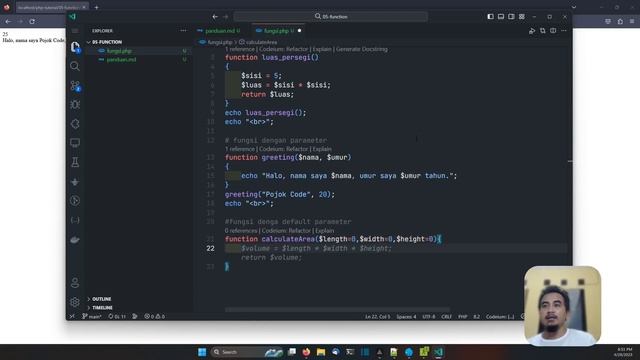Close the unsaved fungsi.php tab dot
This screenshot has width=640, height=360.
point(300,31)
